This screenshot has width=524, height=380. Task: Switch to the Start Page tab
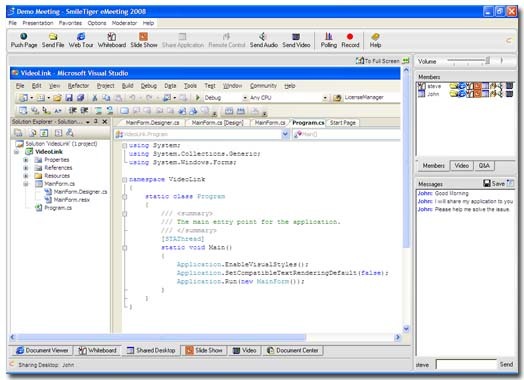coord(343,123)
